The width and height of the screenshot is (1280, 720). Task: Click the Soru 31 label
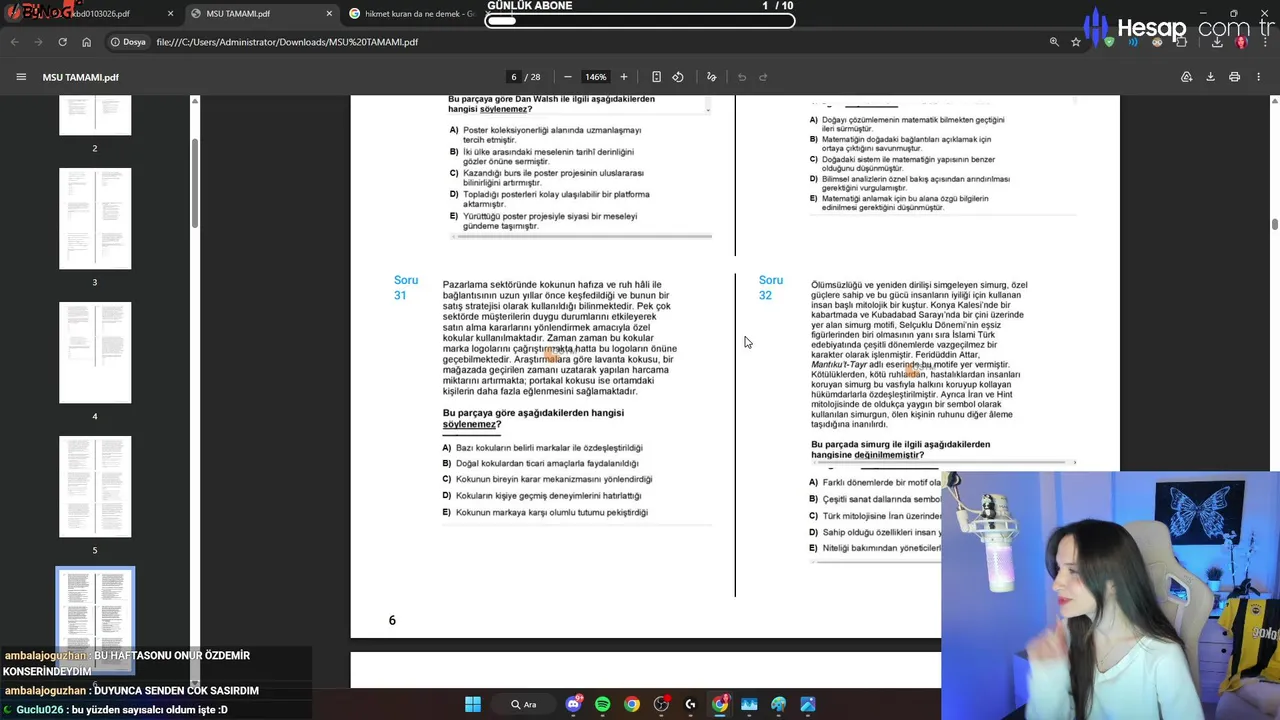[406, 288]
